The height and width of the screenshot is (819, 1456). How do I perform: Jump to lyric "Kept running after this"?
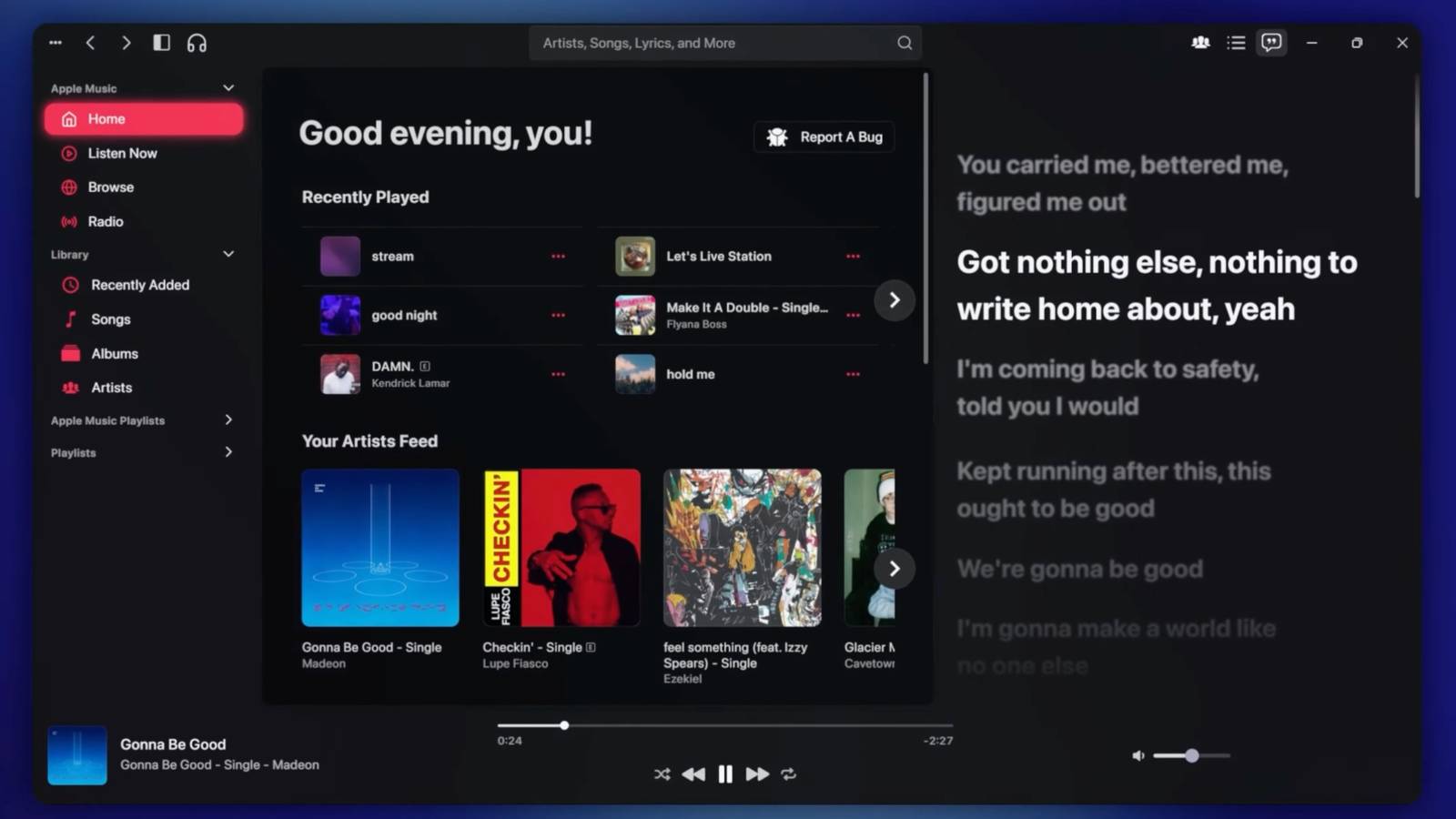tap(1114, 490)
